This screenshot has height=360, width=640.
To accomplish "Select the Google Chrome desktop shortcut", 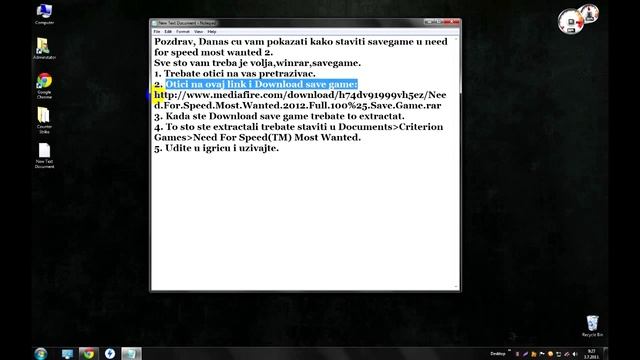I will tap(44, 86).
